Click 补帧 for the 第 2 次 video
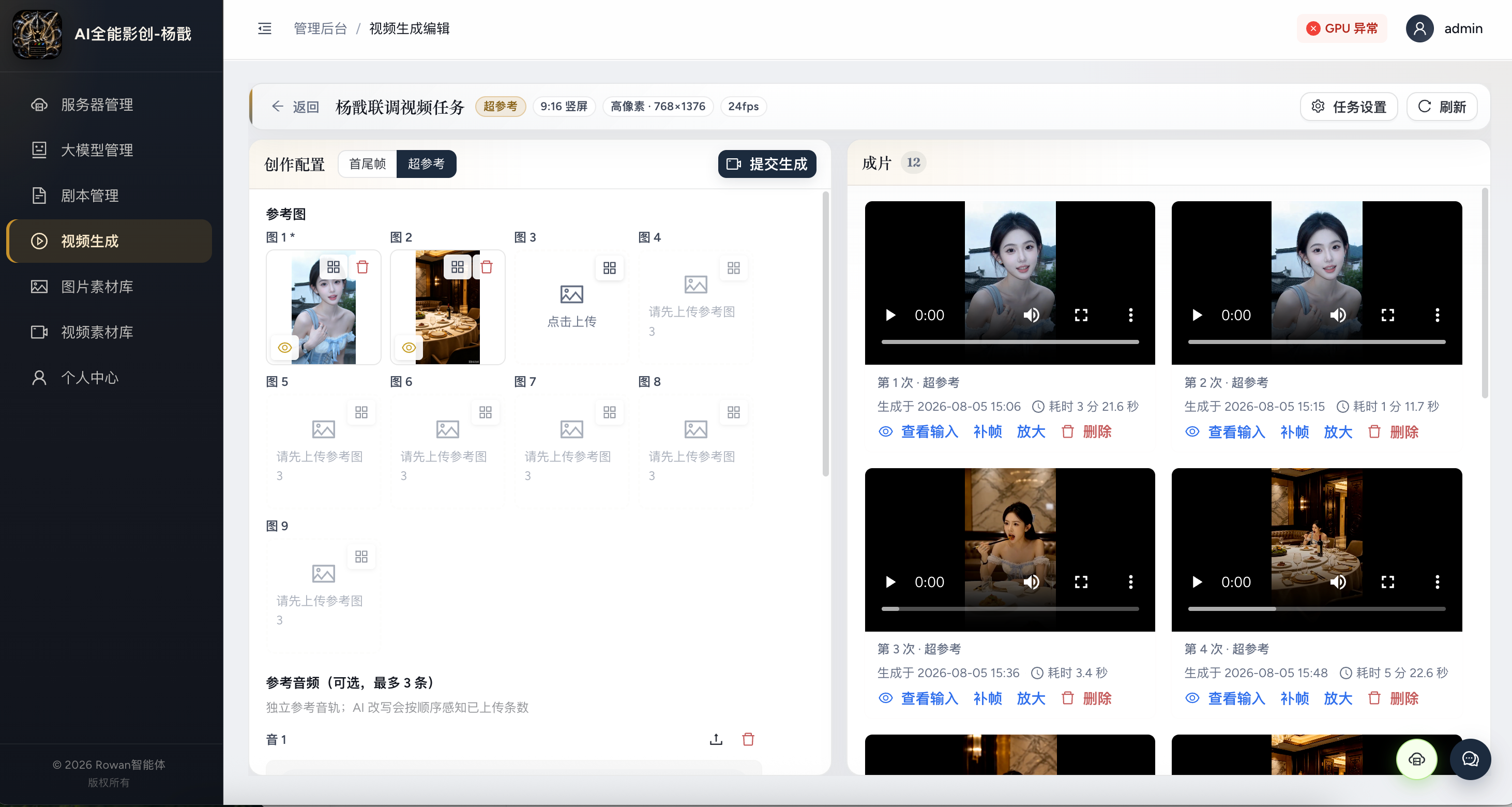The width and height of the screenshot is (1512, 807). 1295,431
